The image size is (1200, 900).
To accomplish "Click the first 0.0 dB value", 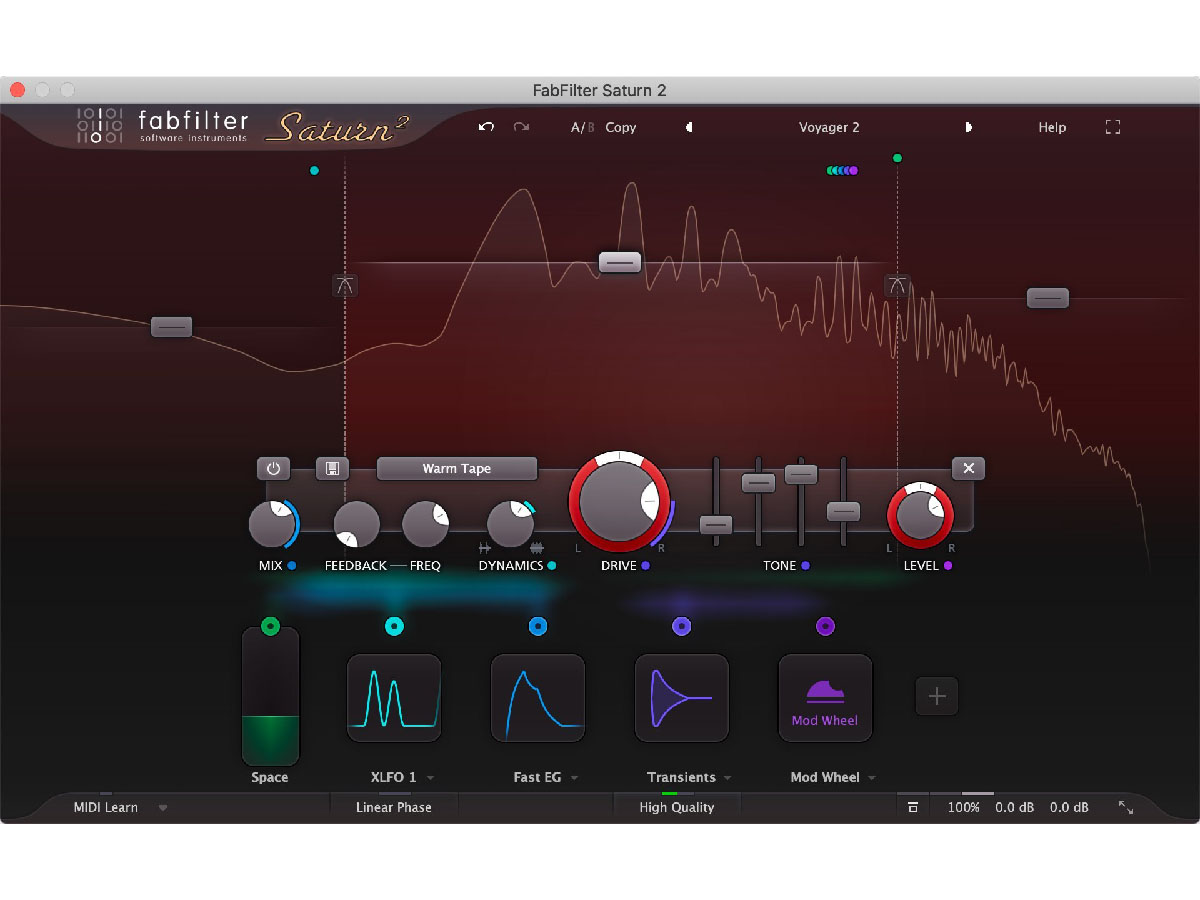I will 1014,807.
